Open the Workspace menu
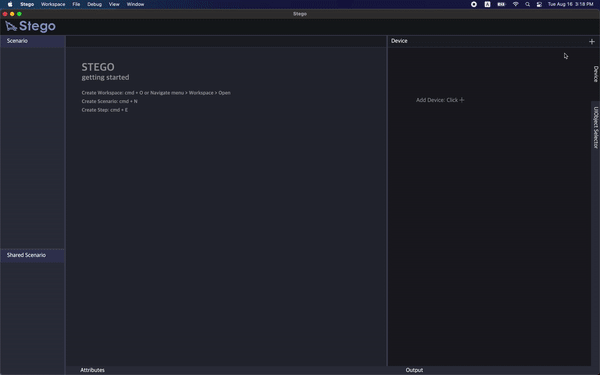600x375 pixels. click(53, 4)
